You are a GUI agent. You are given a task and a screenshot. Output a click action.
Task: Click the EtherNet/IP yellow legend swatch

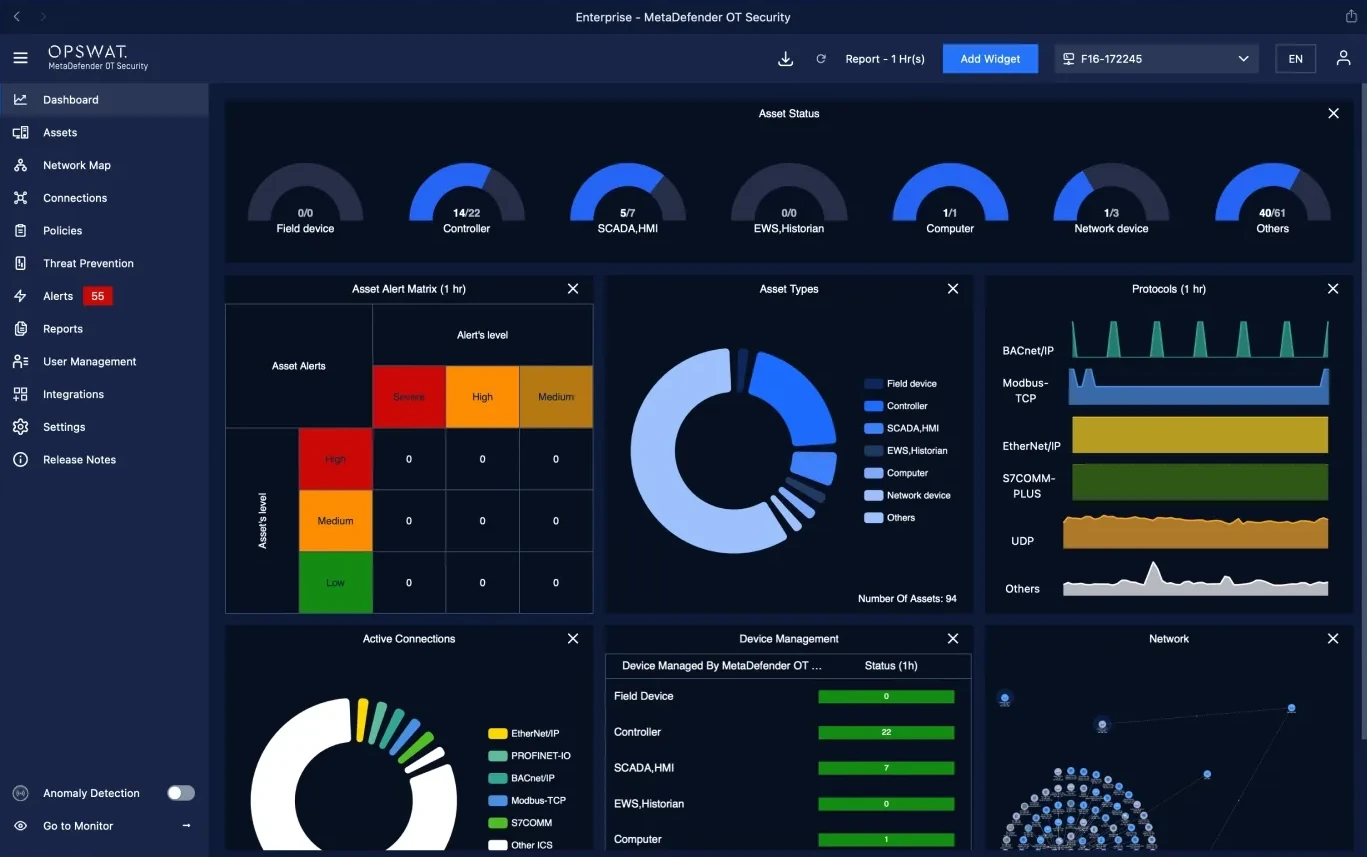(x=497, y=734)
